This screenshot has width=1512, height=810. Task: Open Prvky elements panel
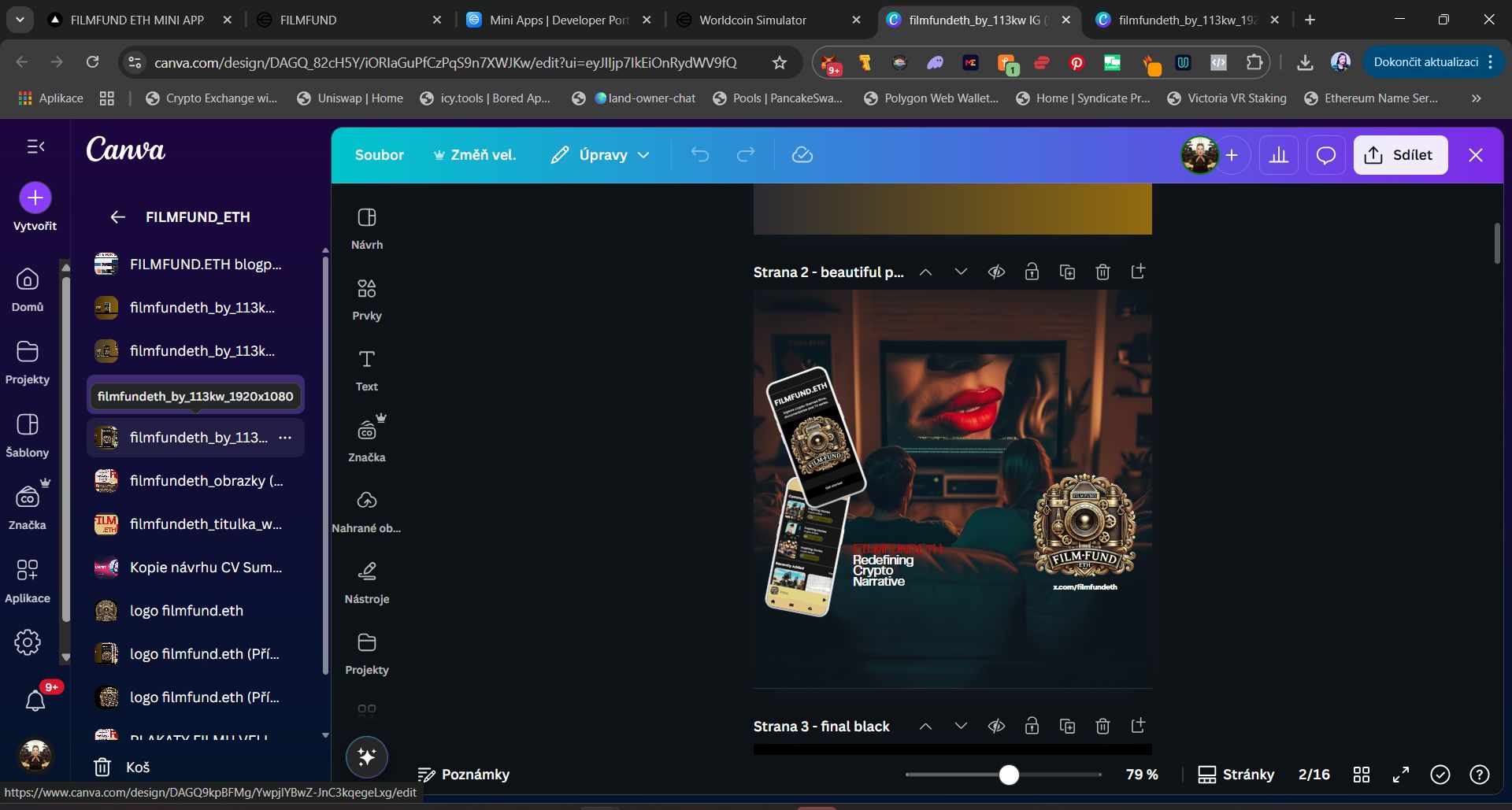367,299
